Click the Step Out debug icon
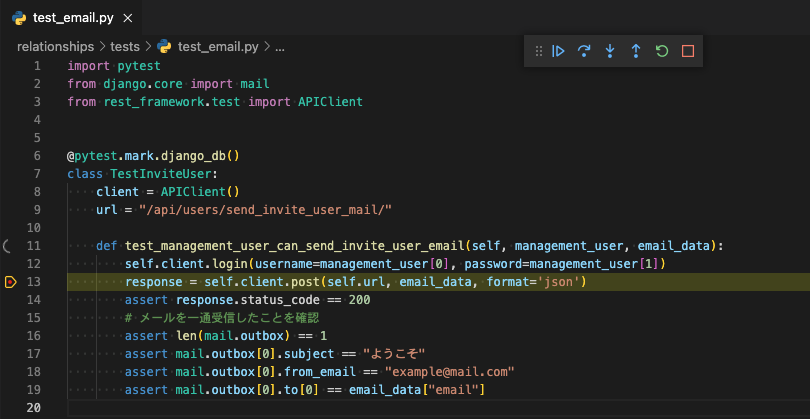Screen dimensions: 810x419 pos(636,51)
